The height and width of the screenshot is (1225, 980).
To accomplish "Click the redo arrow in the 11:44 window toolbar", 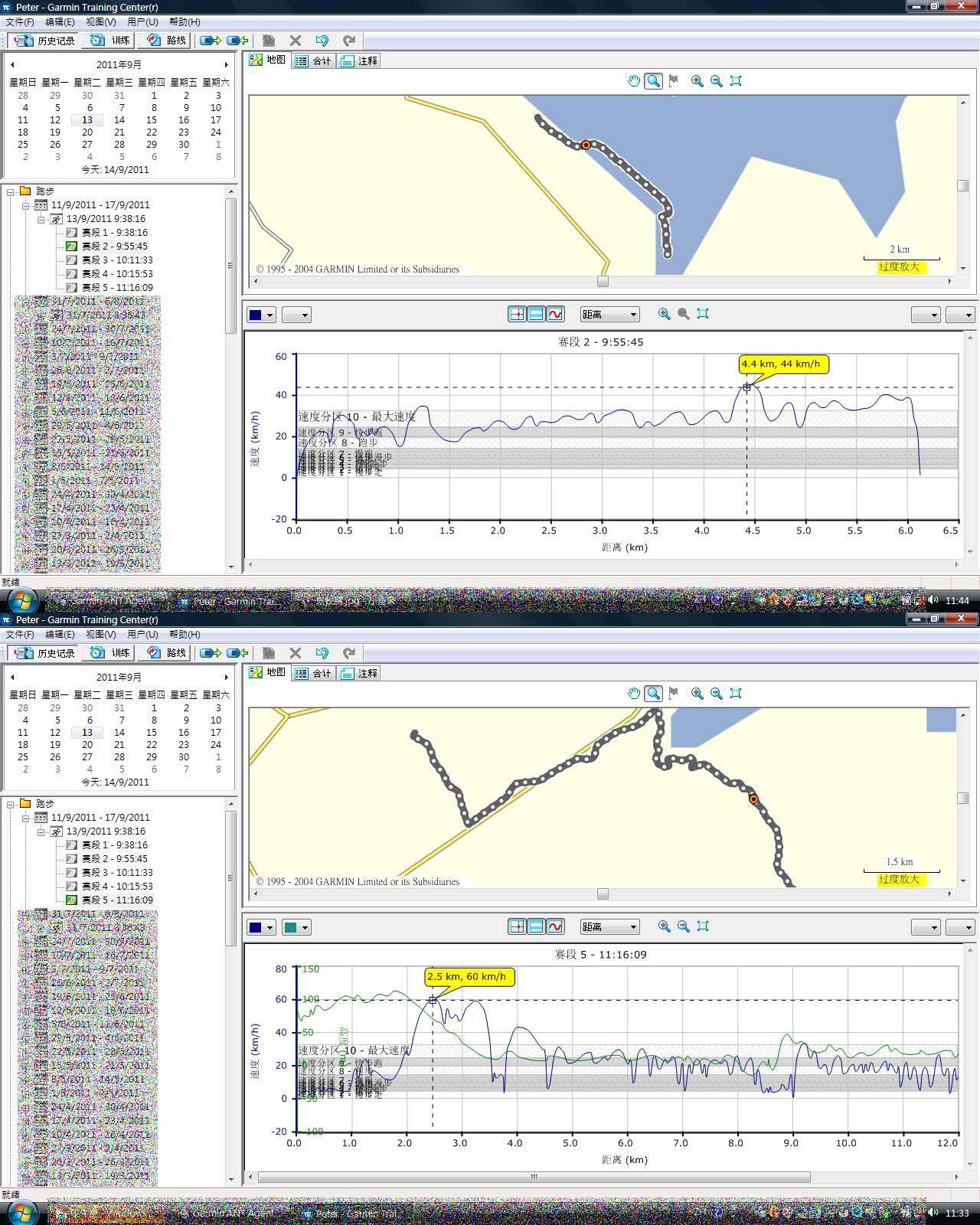I will (x=349, y=41).
